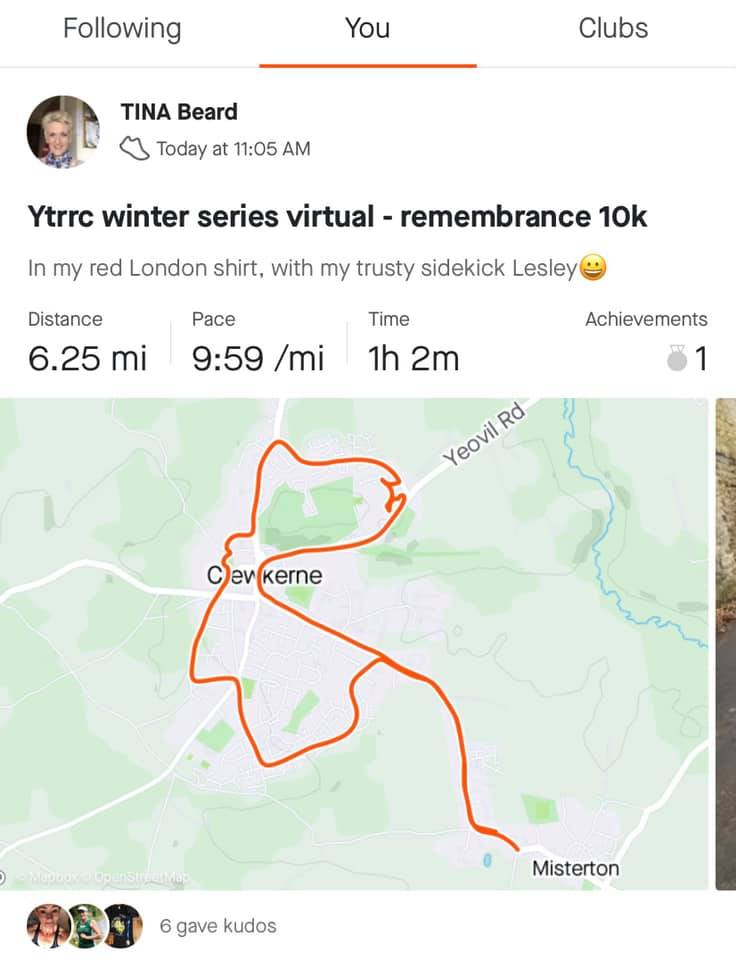This screenshot has width=736, height=960.
Task: Open the orange route map
Action: point(355,644)
